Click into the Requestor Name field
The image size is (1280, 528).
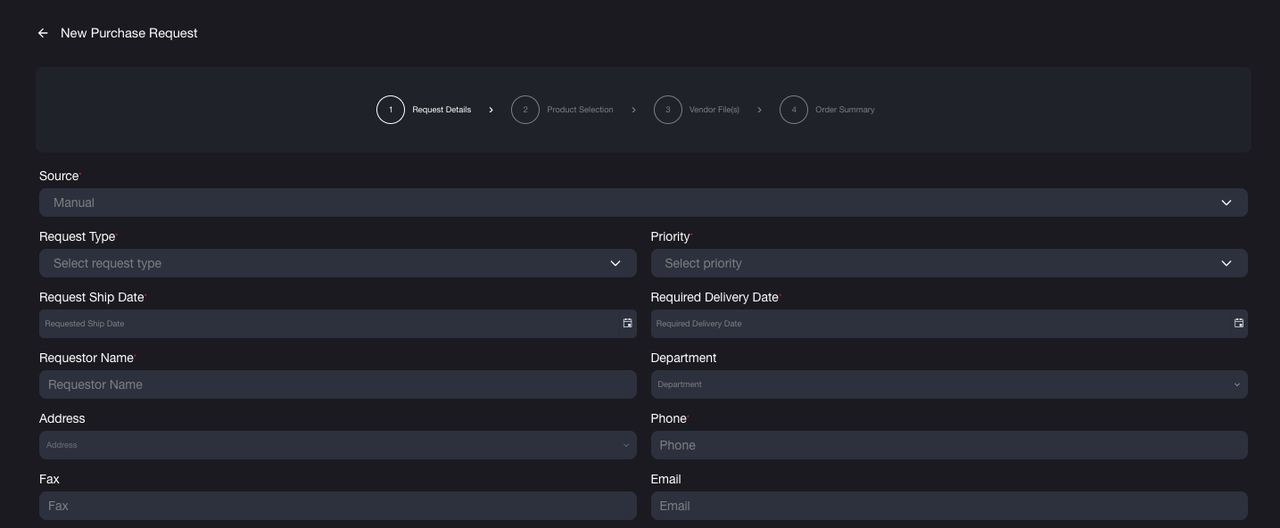[x=337, y=385]
